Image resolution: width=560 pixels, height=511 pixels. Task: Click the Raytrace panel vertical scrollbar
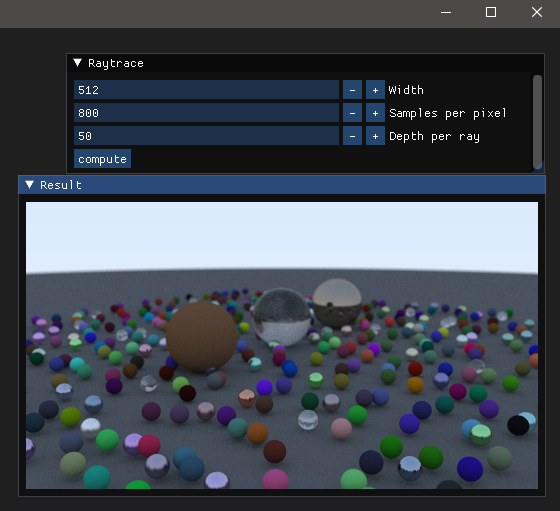point(537,121)
